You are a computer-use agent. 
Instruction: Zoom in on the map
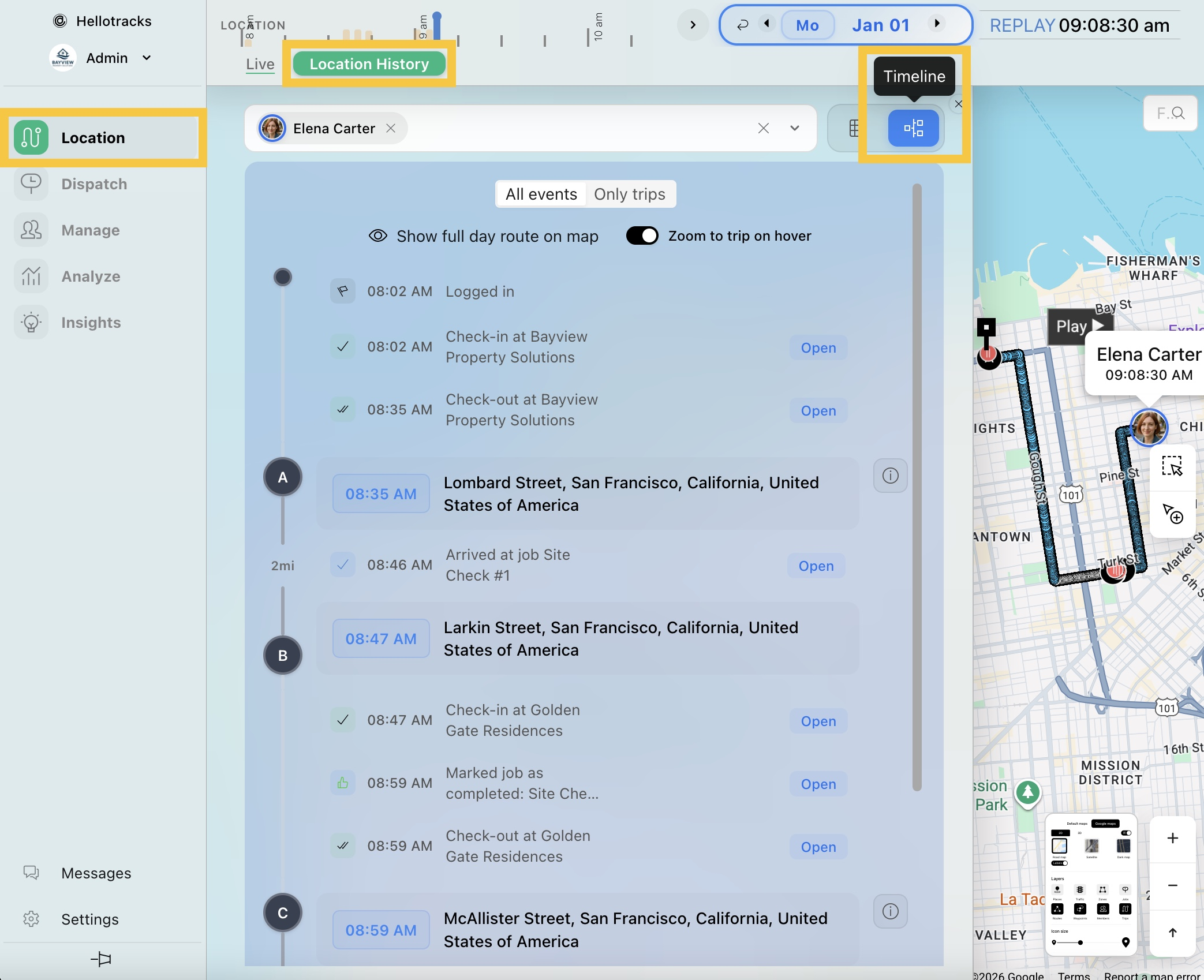click(1172, 838)
